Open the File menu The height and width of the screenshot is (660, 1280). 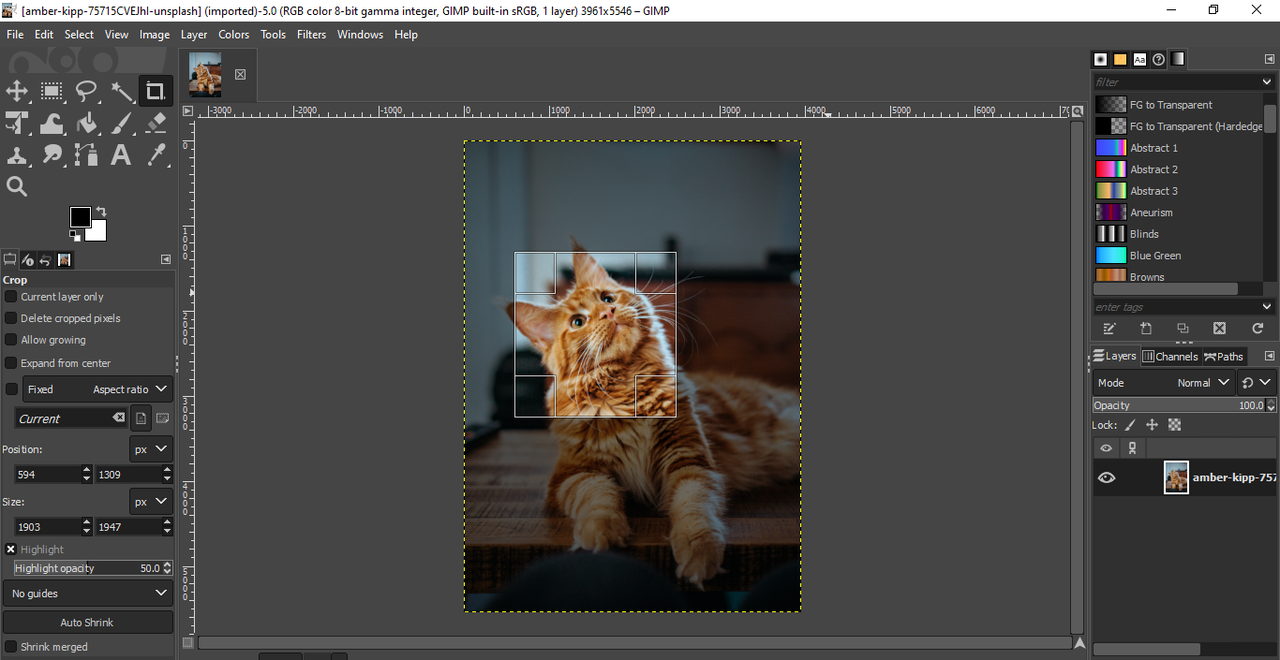click(15, 34)
